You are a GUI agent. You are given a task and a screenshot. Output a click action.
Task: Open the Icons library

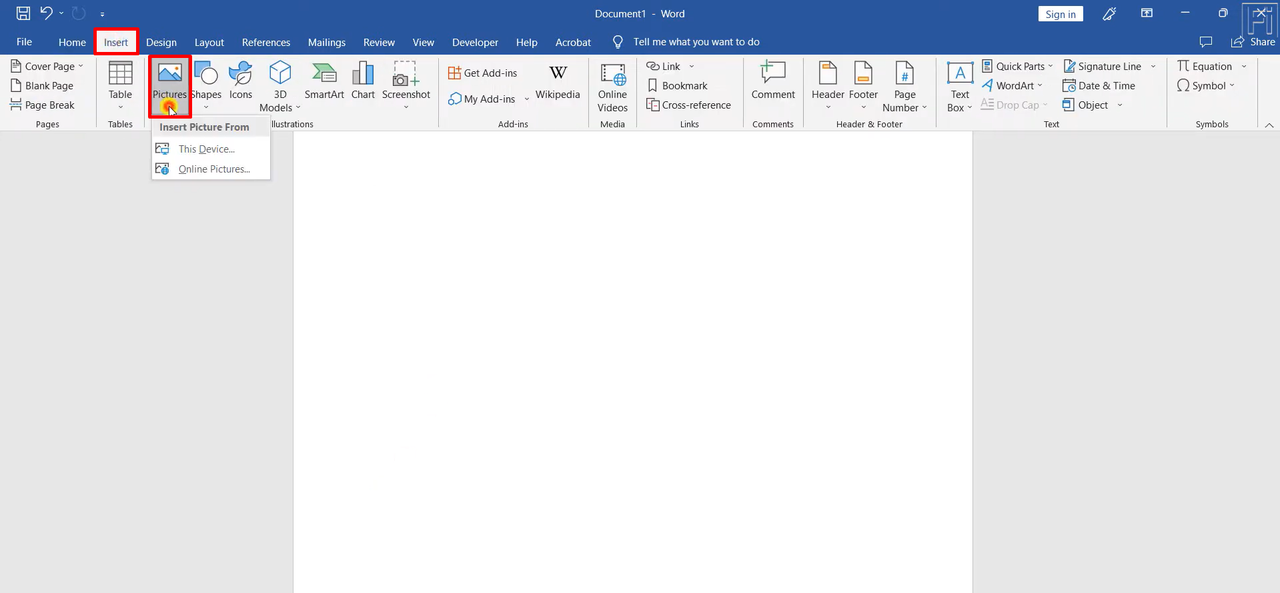[241, 81]
